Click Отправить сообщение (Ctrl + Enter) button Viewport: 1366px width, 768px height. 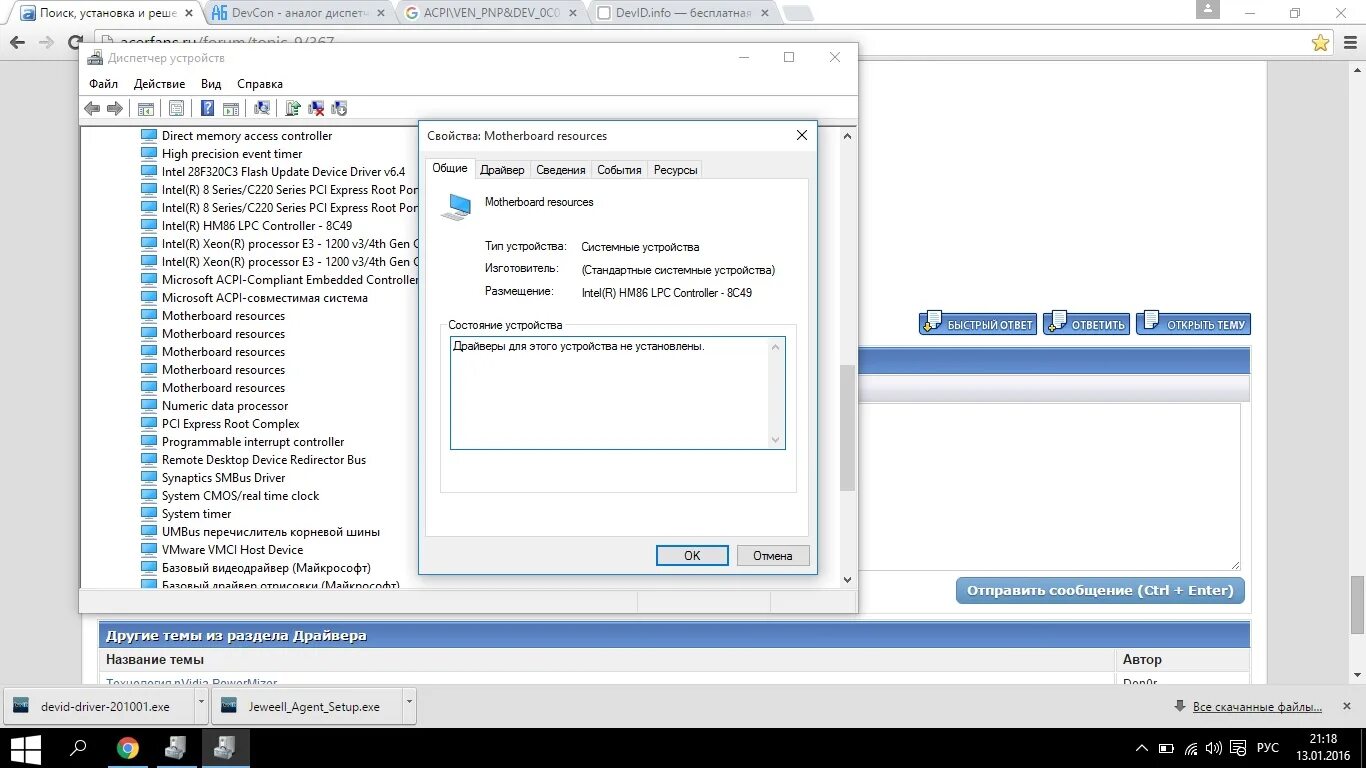[x=1100, y=590]
